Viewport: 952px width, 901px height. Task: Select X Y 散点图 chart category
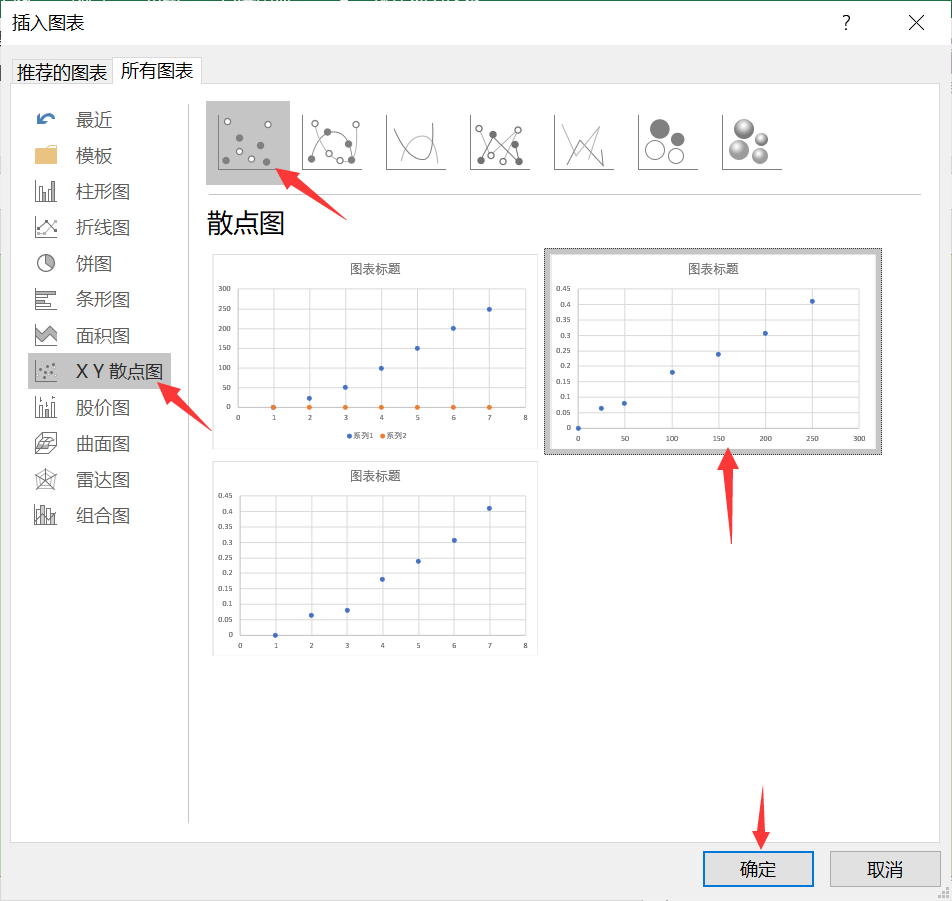coord(99,371)
